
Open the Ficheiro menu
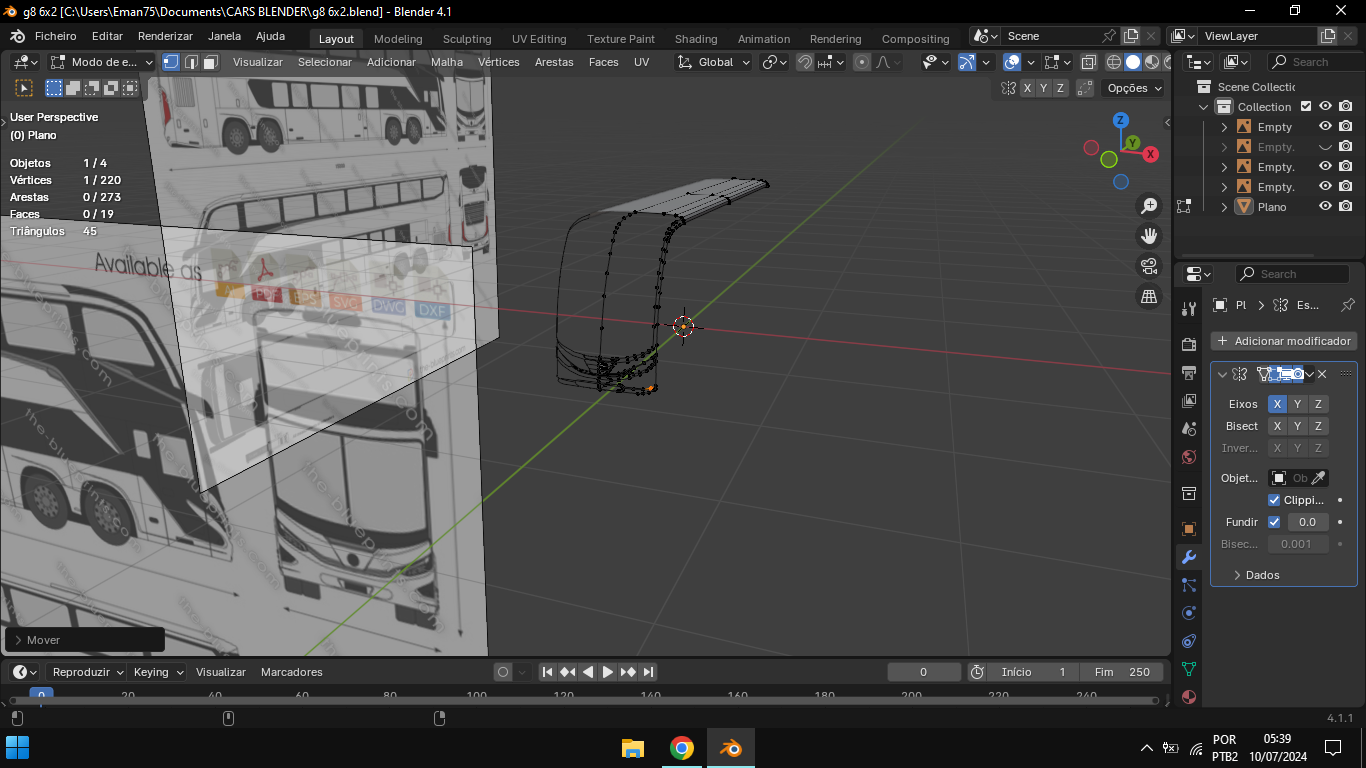[55, 36]
